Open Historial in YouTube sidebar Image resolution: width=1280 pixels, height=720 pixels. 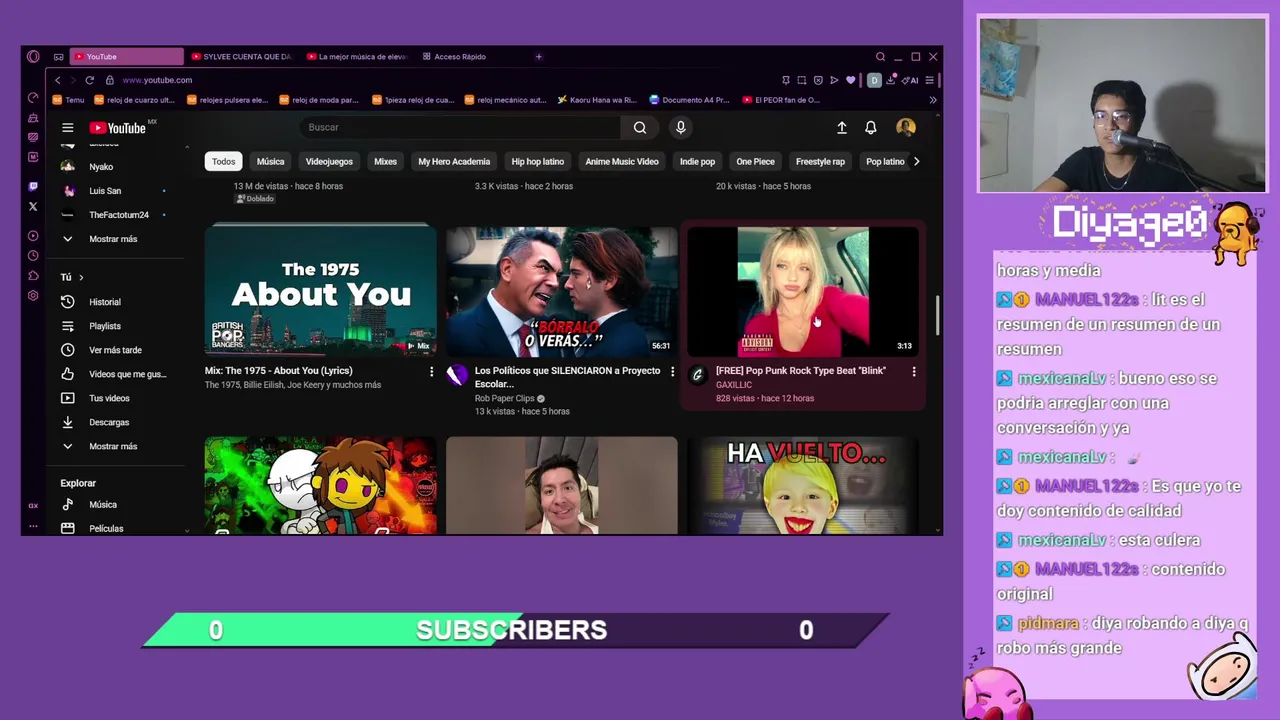(117, 302)
